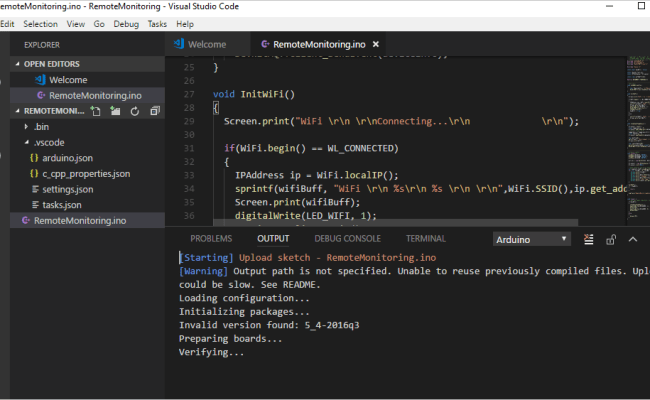
Task: Select RemoteMonitoring.ino at the workspace root
Action: point(87,221)
